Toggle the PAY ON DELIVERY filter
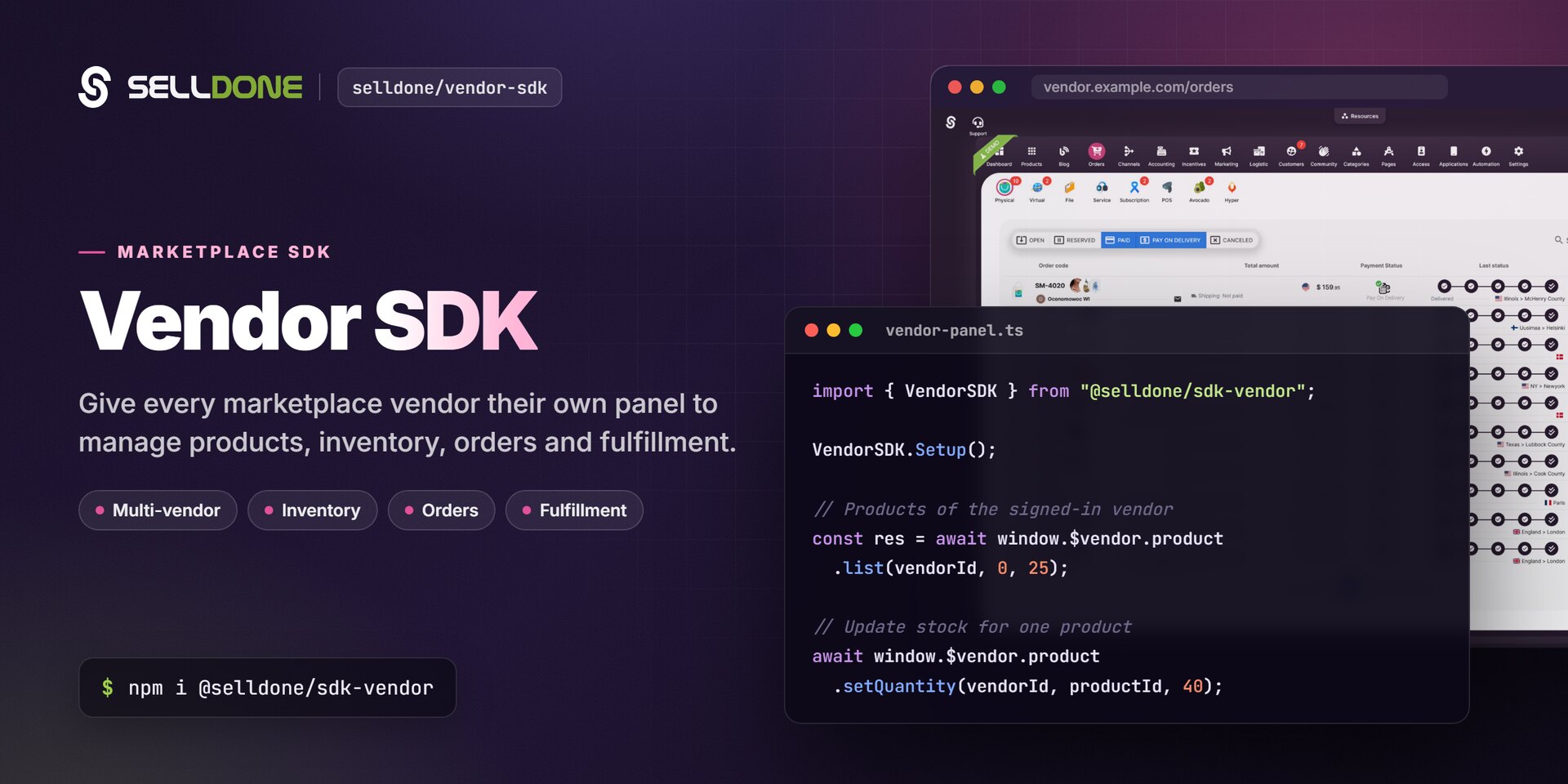This screenshot has height=784, width=1568. point(1170,240)
